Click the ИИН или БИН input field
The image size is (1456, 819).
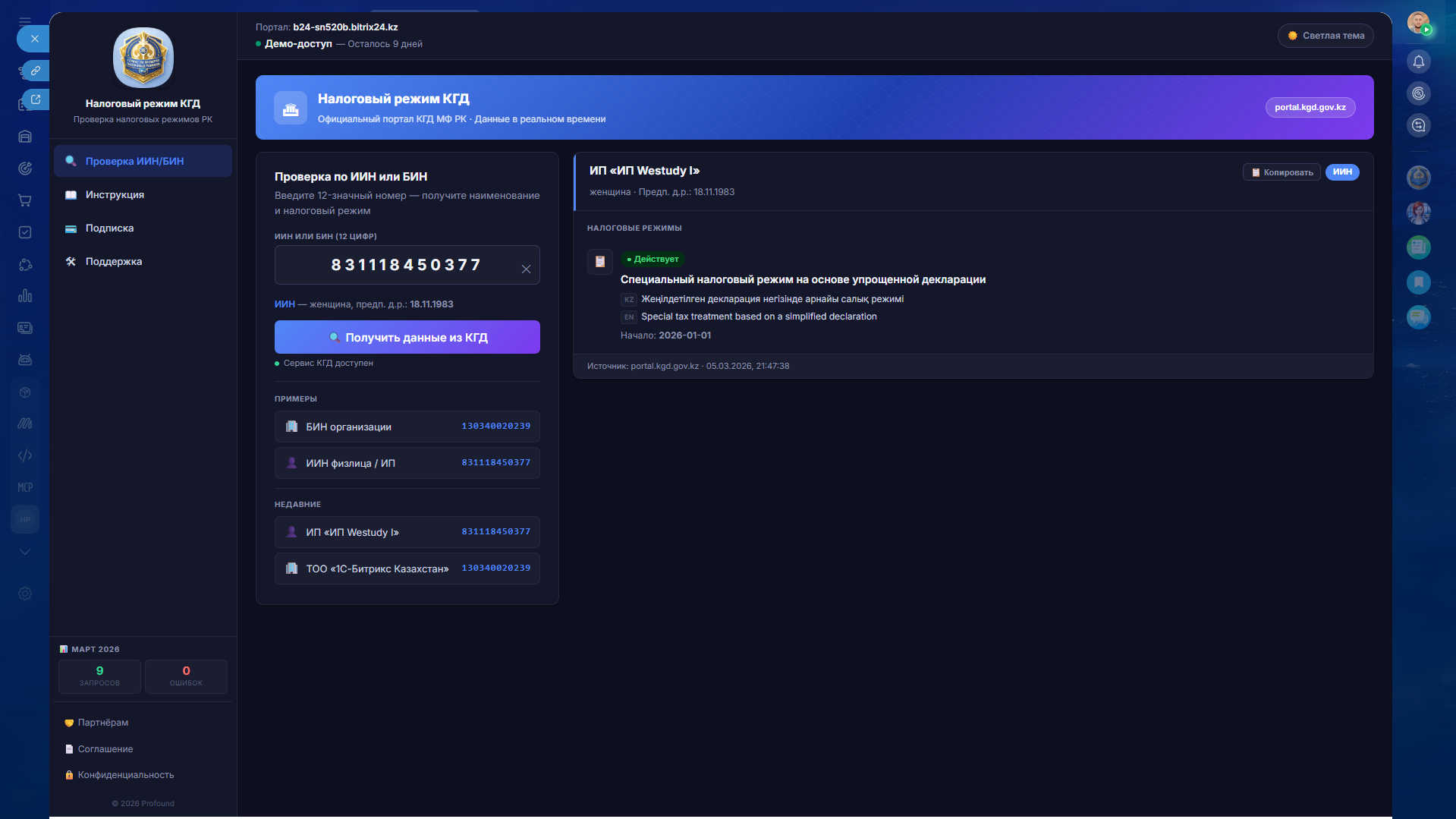click(x=407, y=265)
